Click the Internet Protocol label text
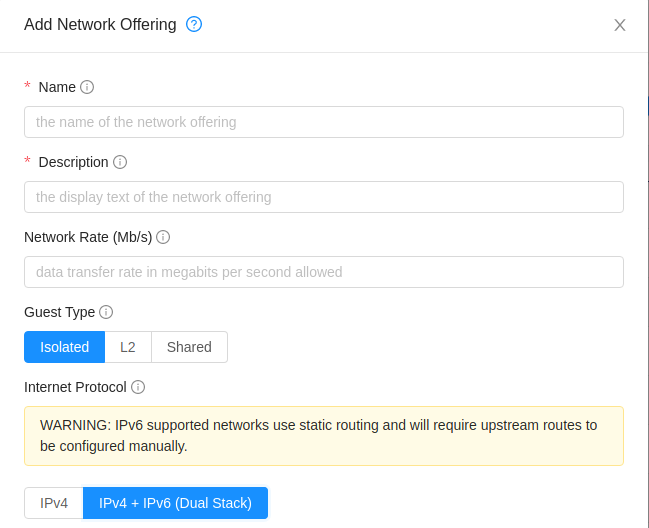 pyautogui.click(x=75, y=387)
